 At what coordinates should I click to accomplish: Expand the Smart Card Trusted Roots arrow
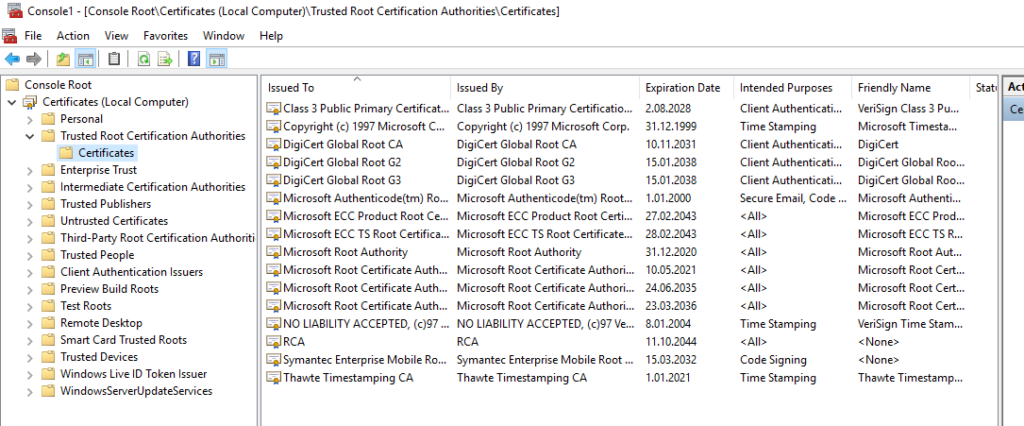[x=29, y=340]
